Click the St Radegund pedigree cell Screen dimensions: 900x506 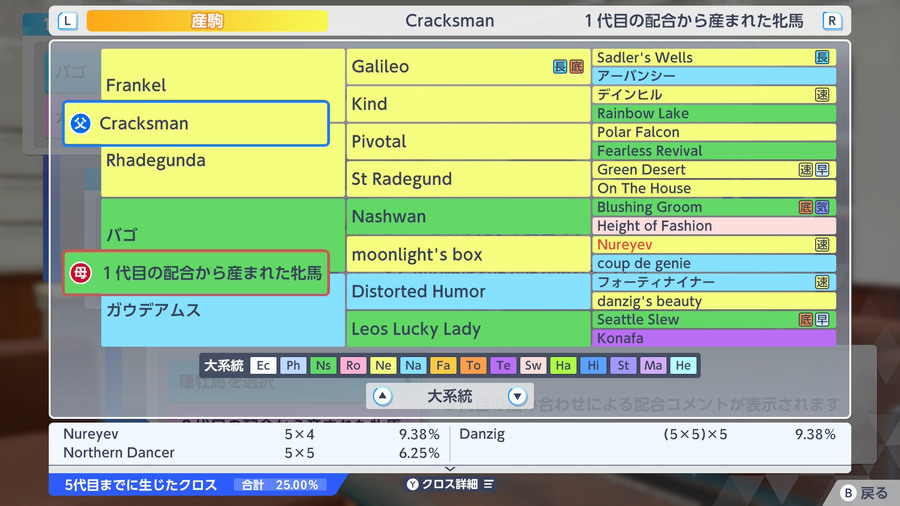[x=468, y=179]
